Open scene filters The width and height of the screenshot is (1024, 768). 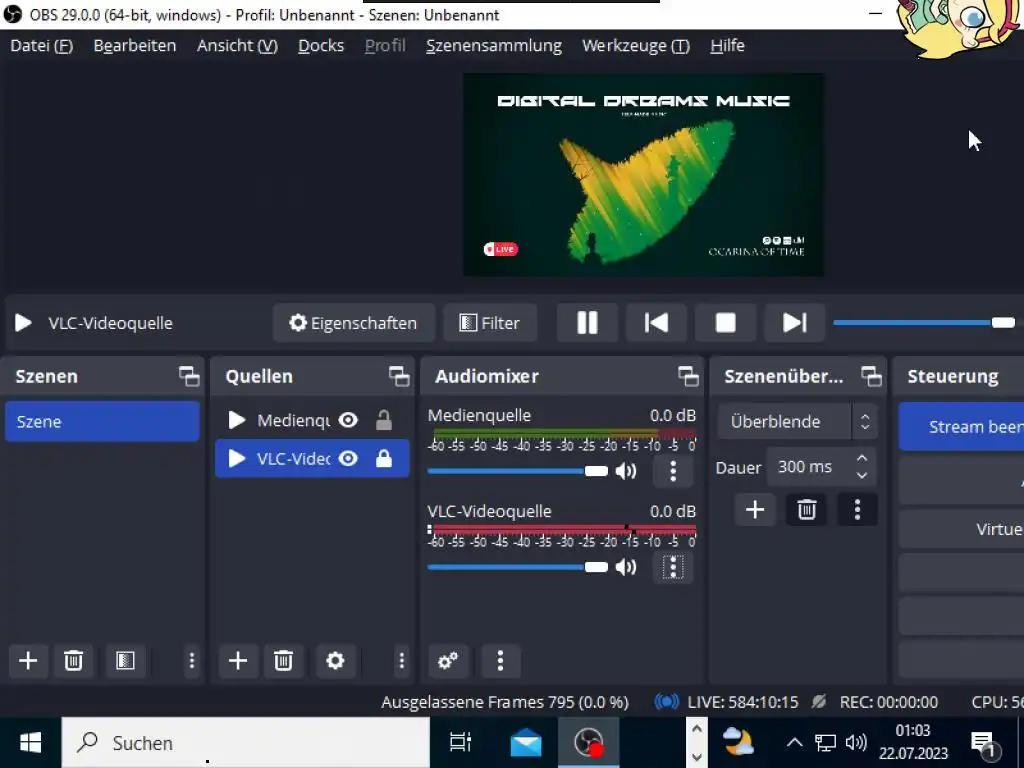click(125, 661)
